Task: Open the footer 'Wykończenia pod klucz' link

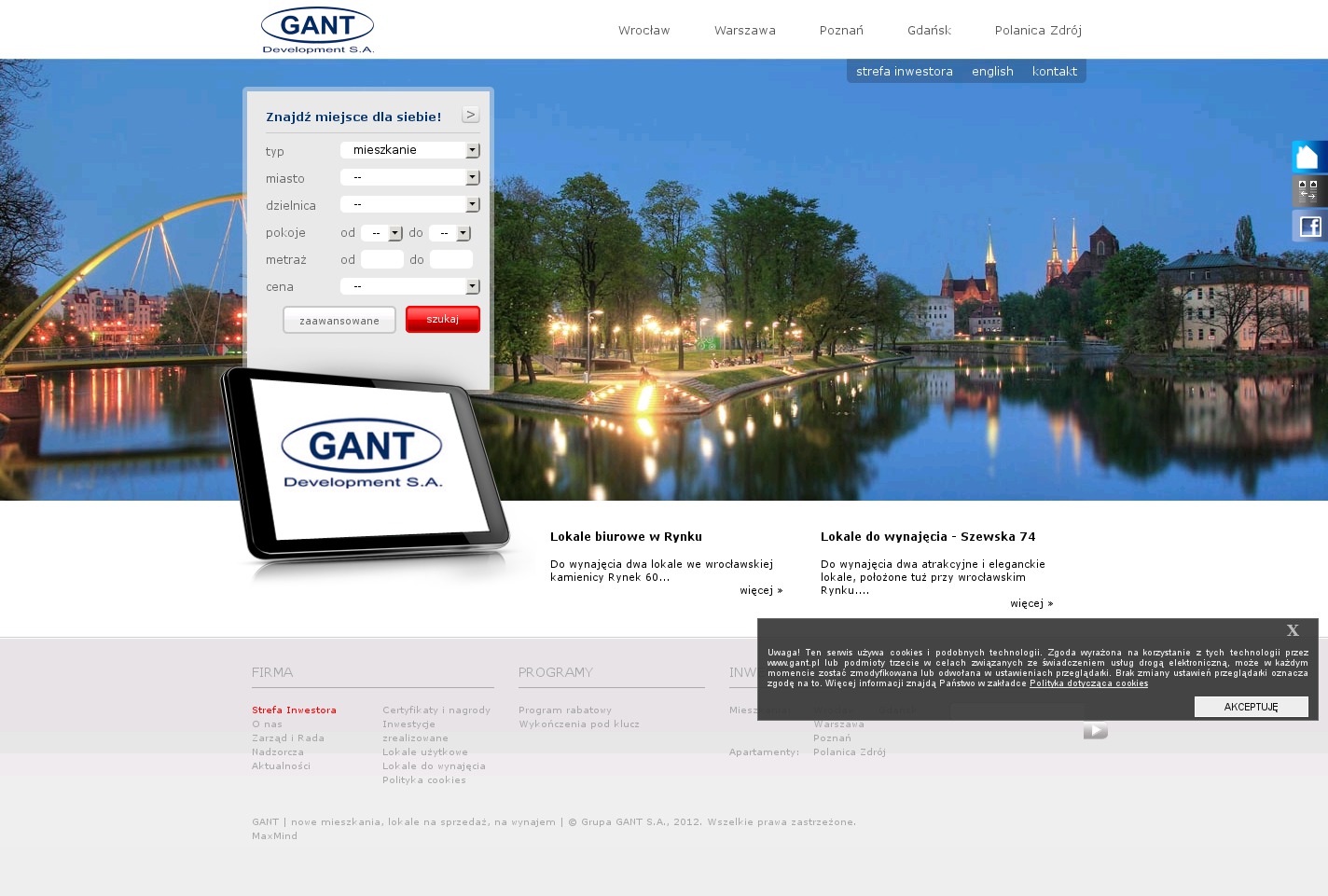Action: point(579,724)
